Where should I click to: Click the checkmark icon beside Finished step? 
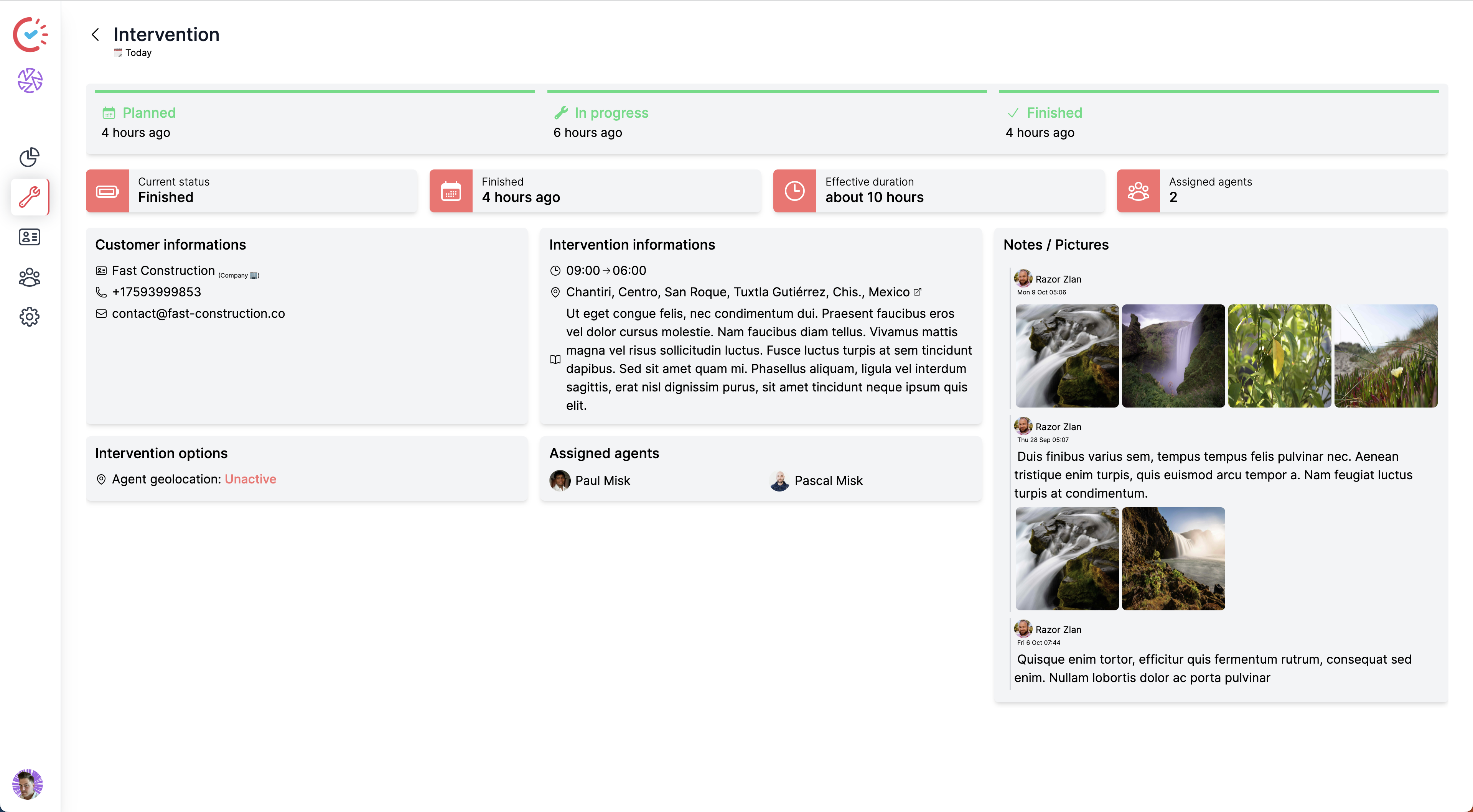1013,113
